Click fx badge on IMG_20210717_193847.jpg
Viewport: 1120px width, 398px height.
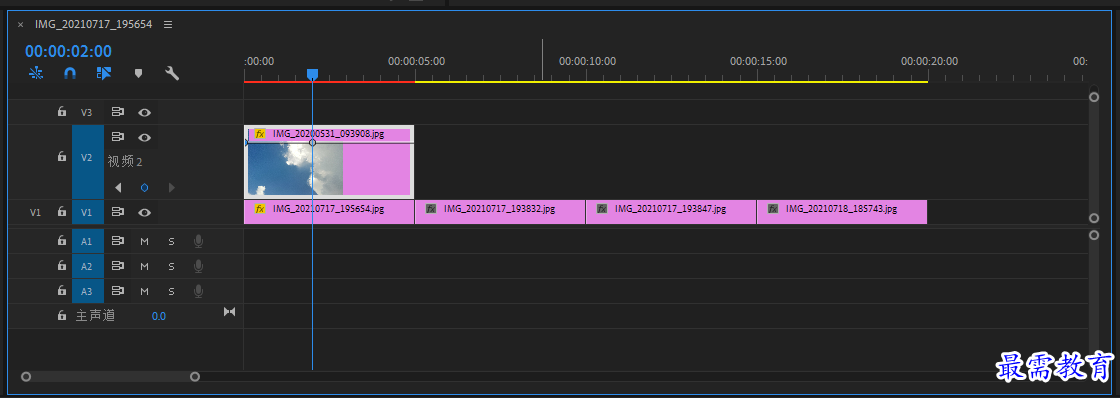coord(602,209)
